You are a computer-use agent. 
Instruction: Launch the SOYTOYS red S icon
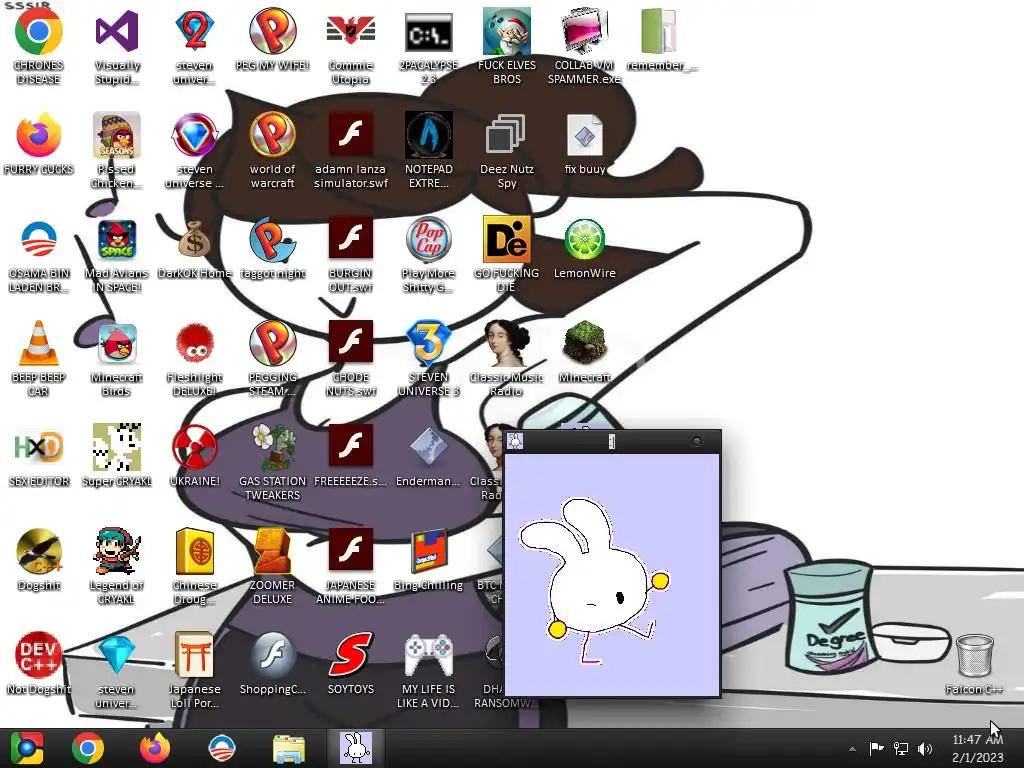(x=351, y=655)
